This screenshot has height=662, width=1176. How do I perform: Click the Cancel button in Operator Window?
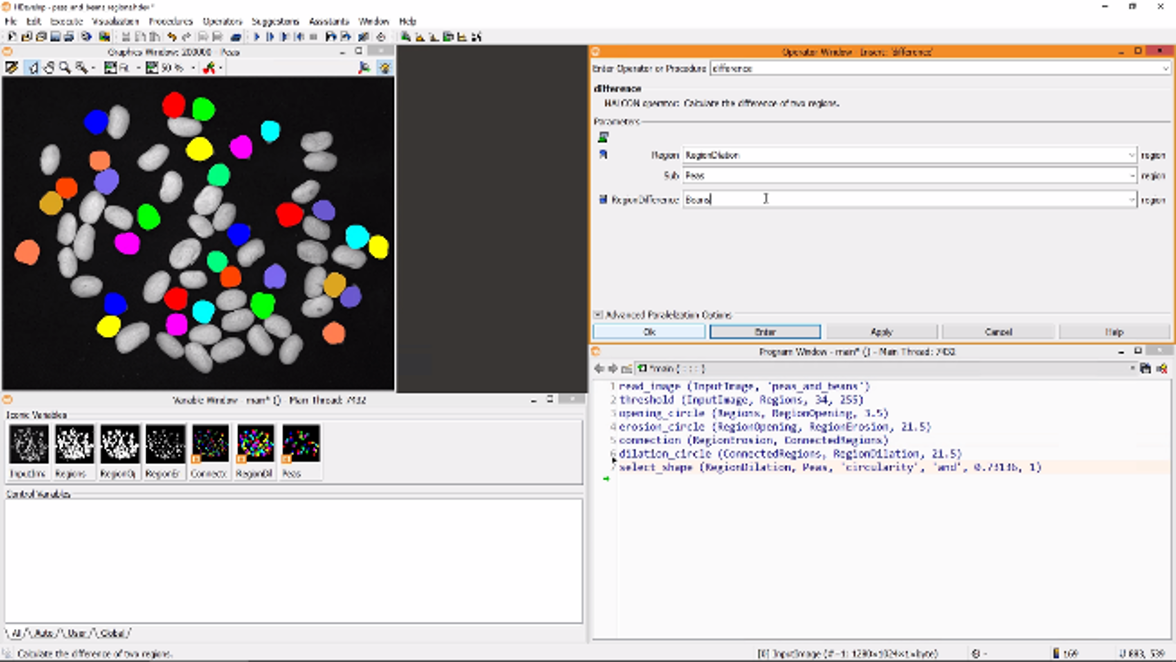click(998, 332)
